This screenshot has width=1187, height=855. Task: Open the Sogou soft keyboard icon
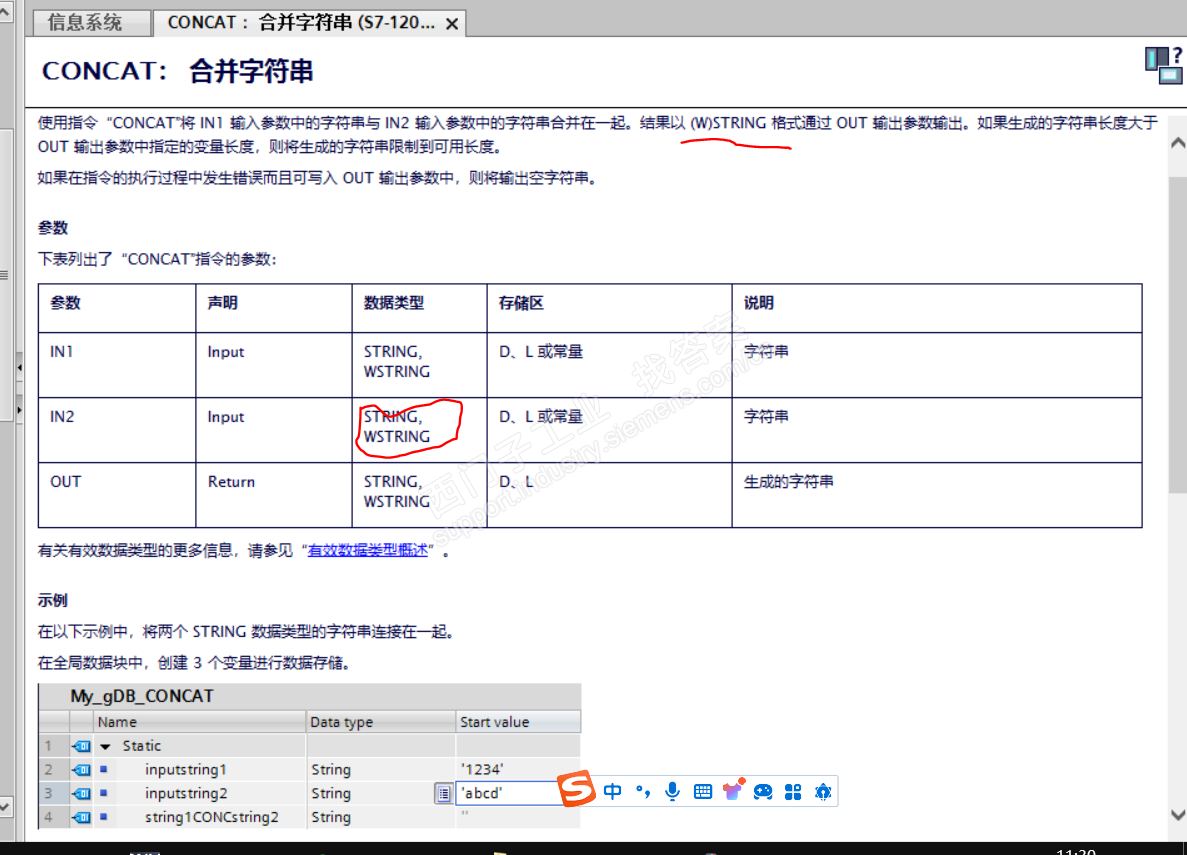703,792
